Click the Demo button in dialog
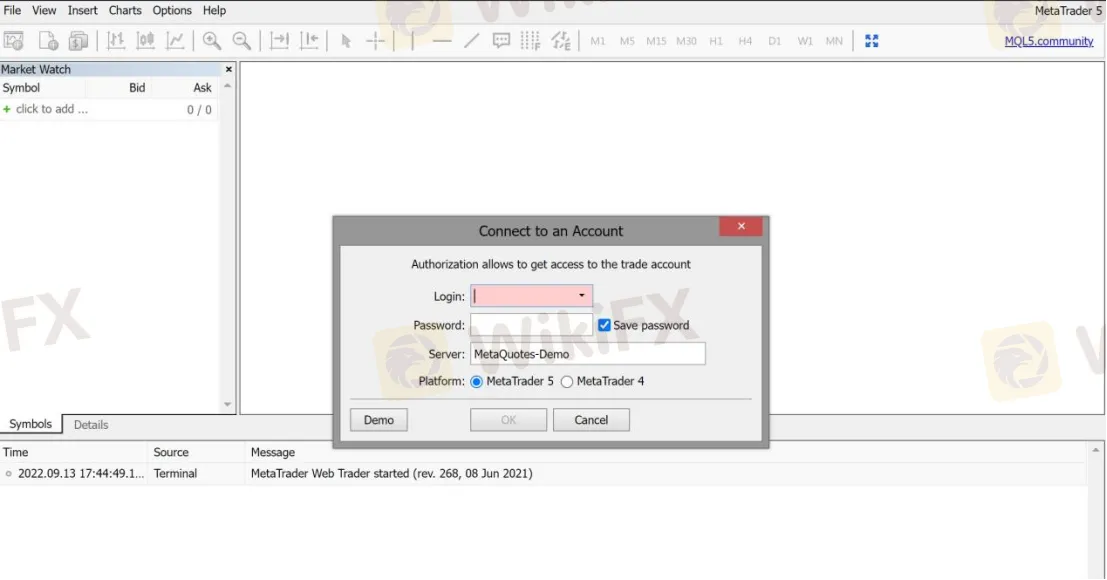The height and width of the screenshot is (580, 1107). [379, 420]
